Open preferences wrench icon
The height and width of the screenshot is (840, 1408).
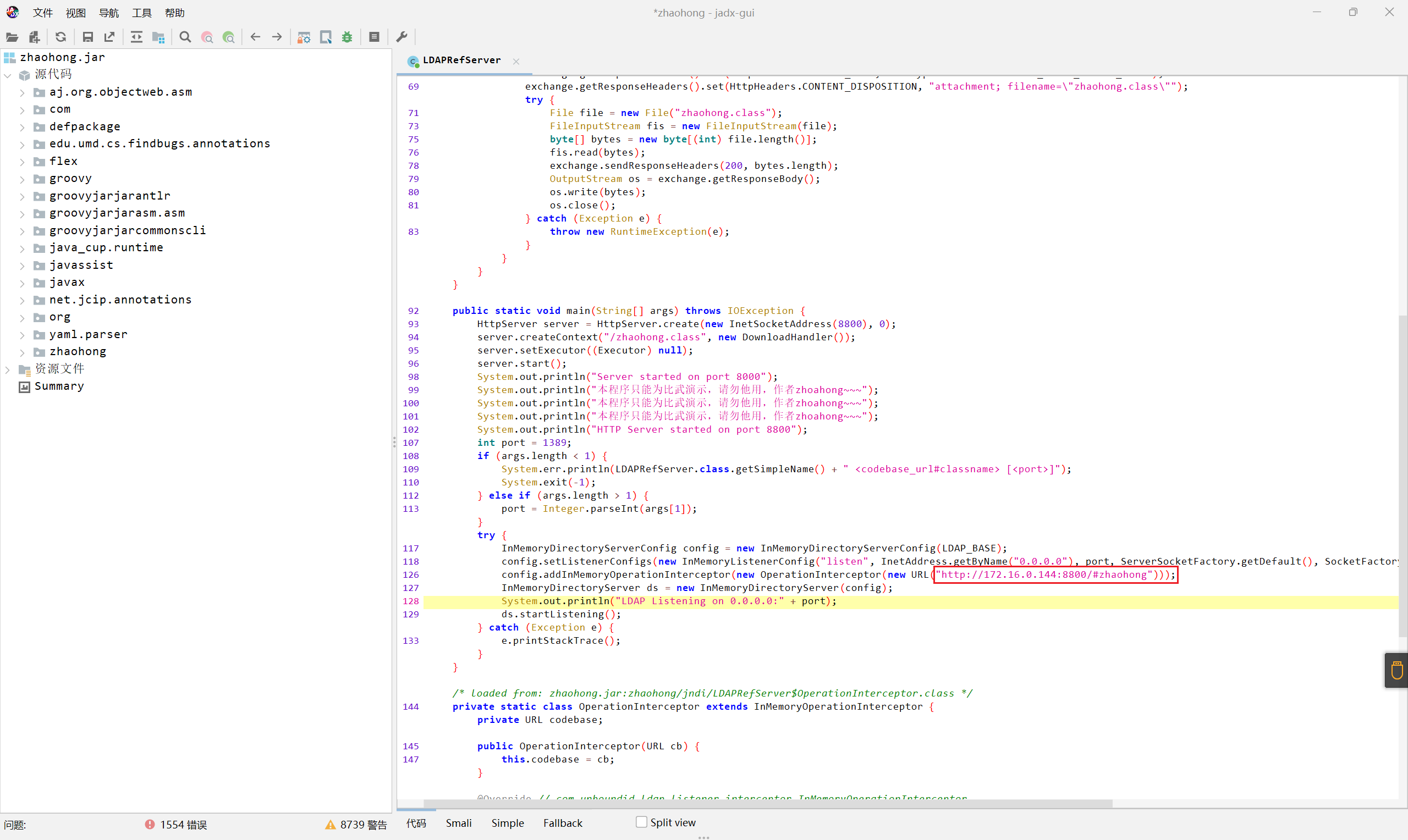point(402,37)
